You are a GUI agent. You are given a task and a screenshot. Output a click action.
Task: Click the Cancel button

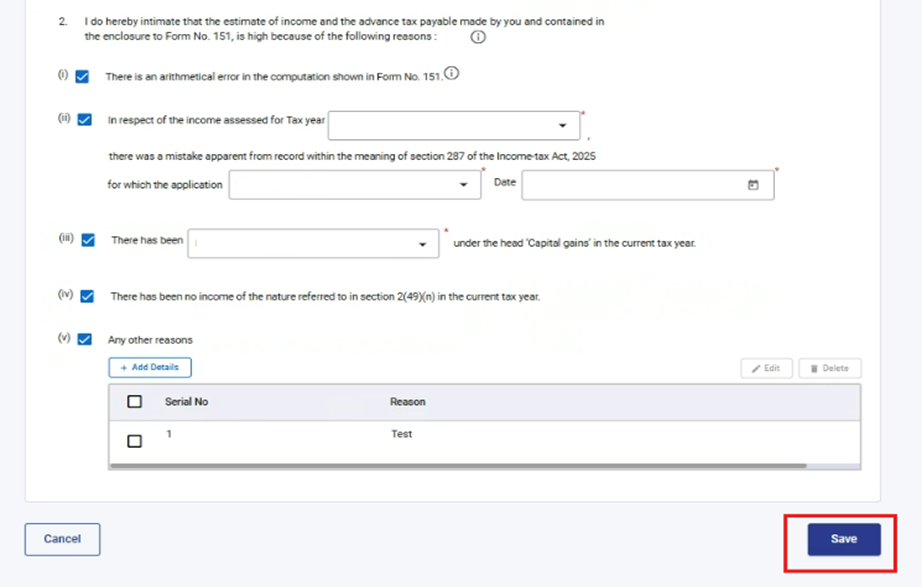tap(62, 539)
